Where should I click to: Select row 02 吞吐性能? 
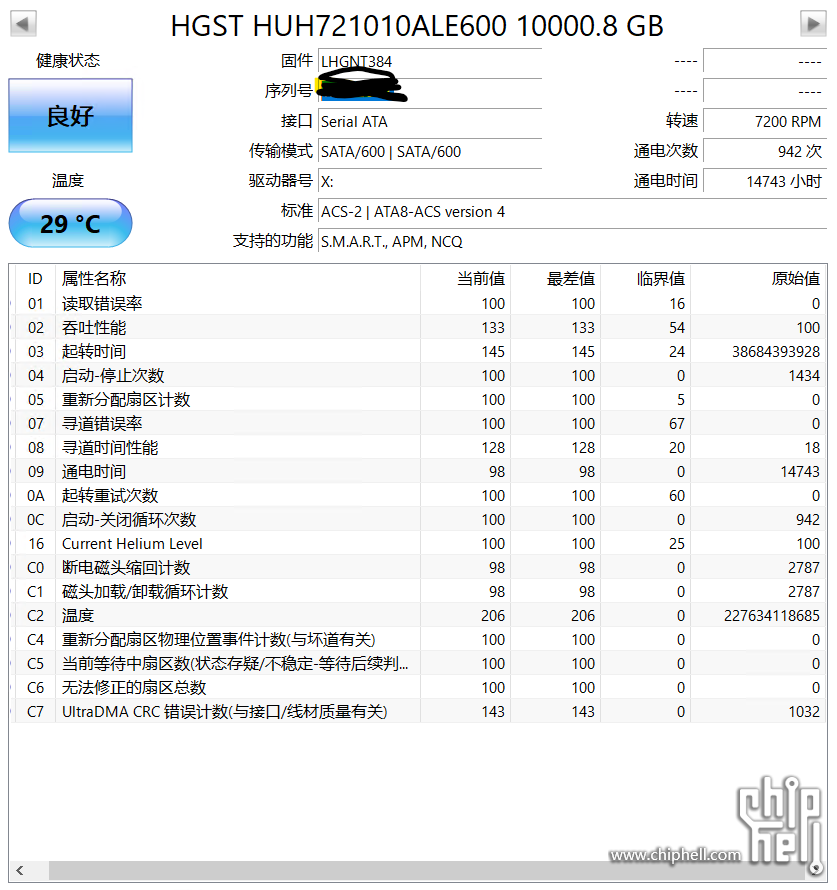[x=418, y=328]
